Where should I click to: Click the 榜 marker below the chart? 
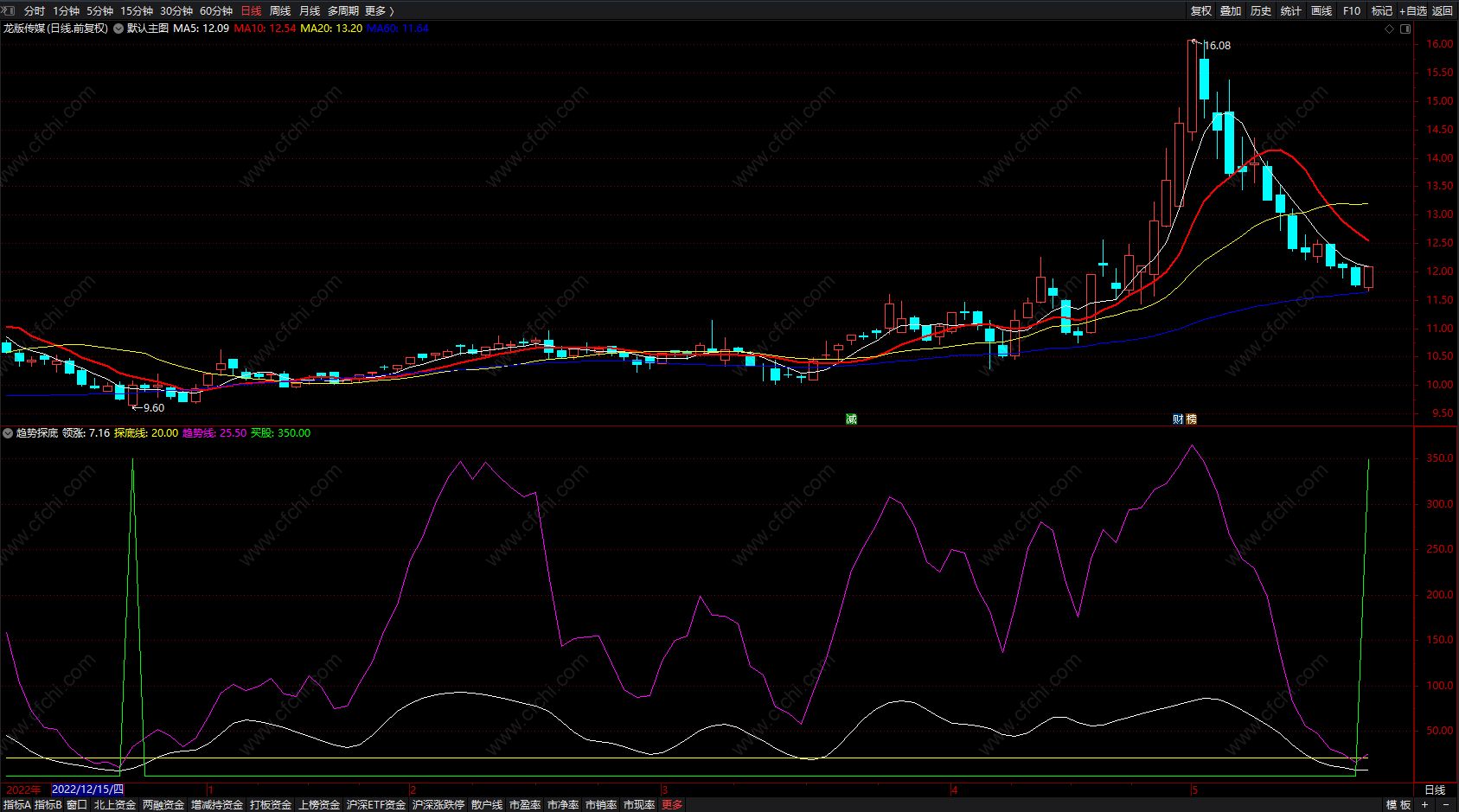point(1191,419)
